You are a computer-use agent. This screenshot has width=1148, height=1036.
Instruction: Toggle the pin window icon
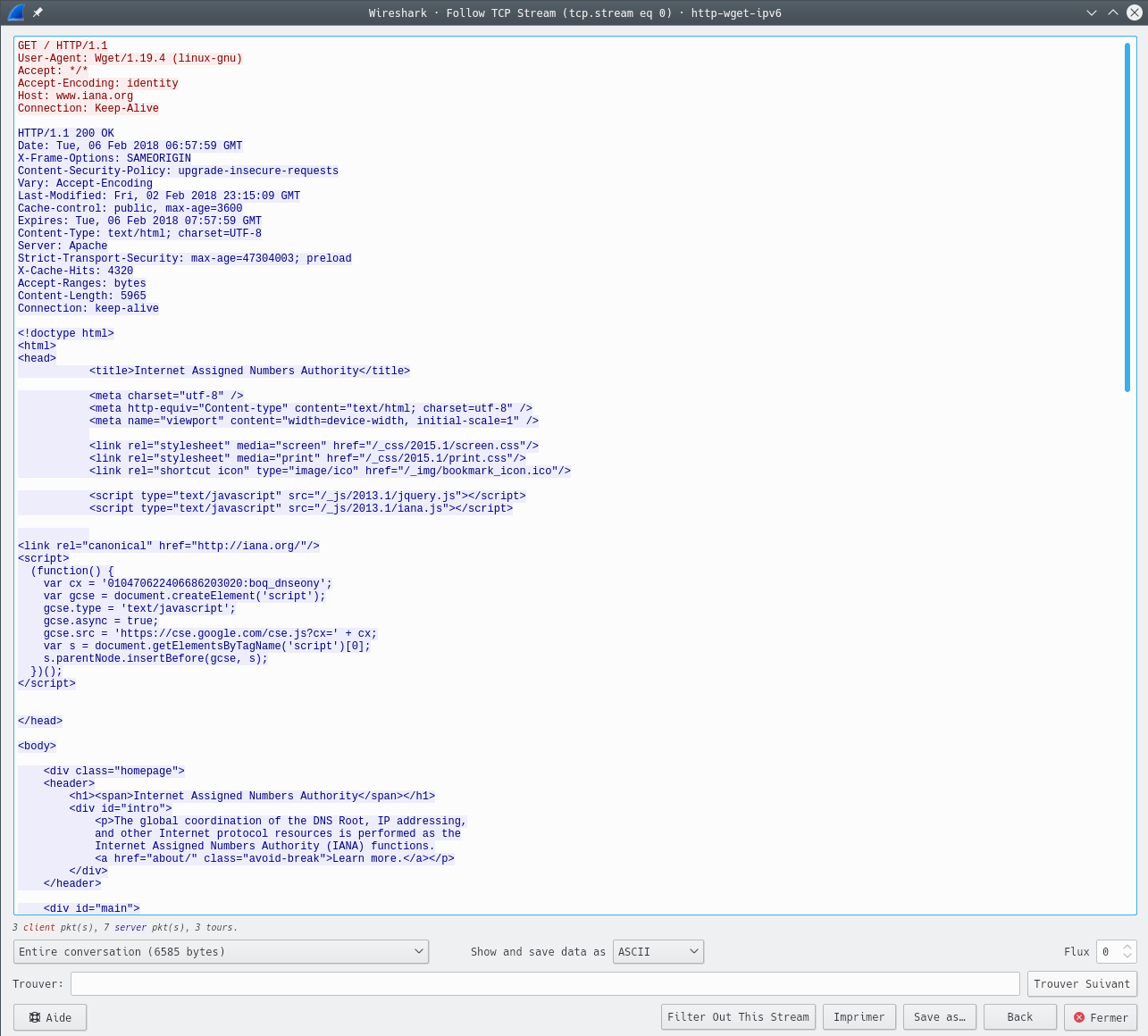38,13
